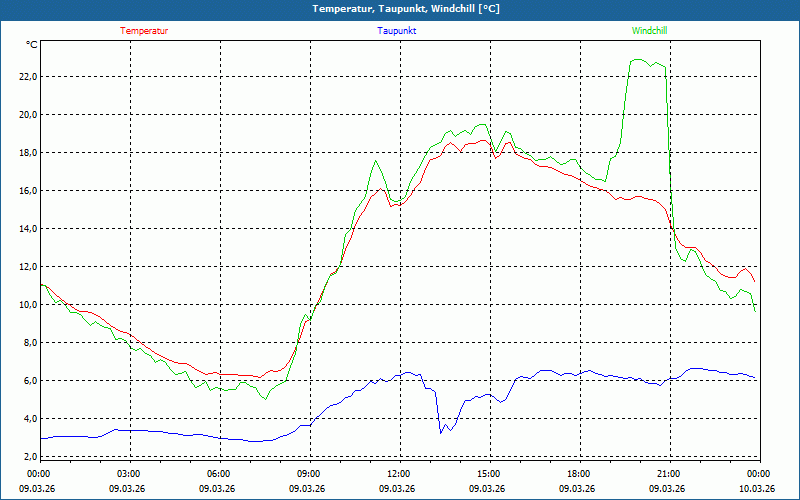Click the °C unit label above y-axis
The width and height of the screenshot is (800, 500).
[x=31, y=45]
